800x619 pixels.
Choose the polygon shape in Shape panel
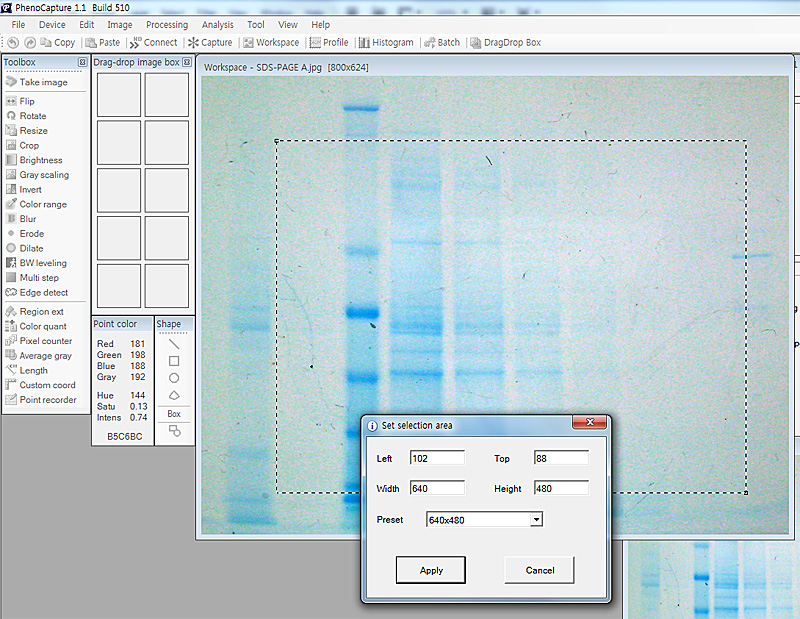point(174,395)
